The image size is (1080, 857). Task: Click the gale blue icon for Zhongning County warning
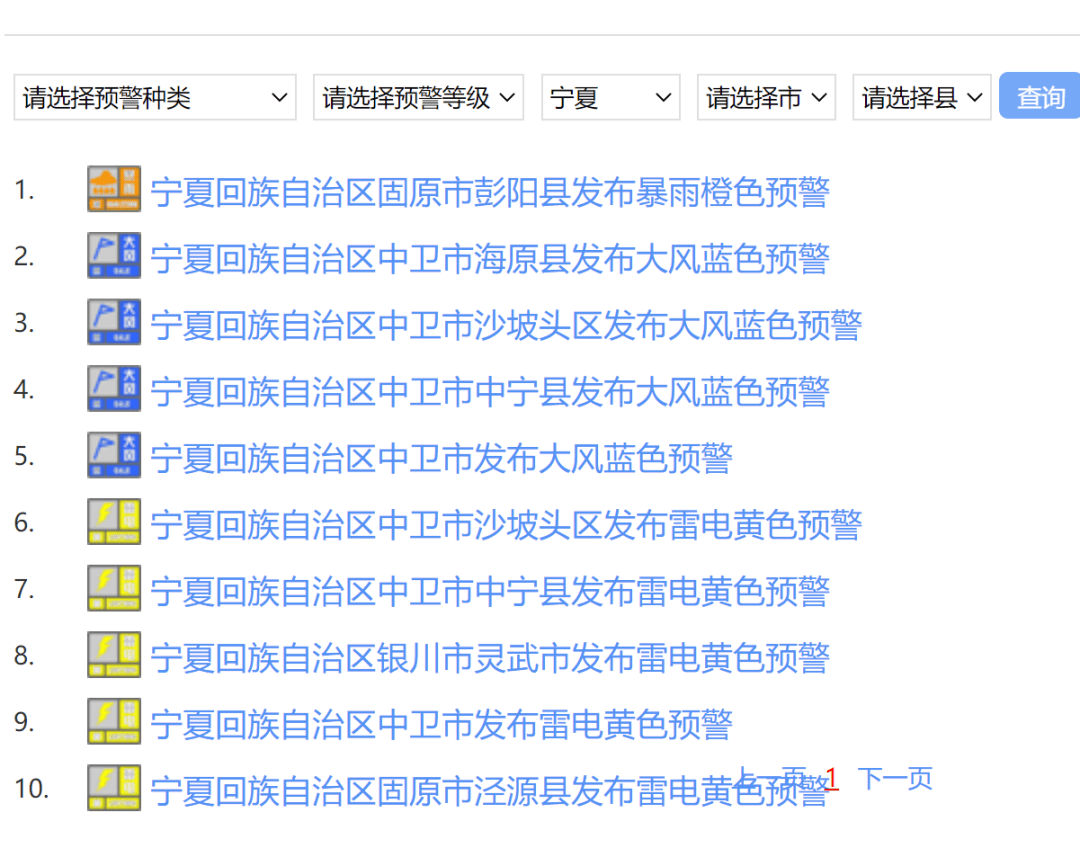[113, 388]
